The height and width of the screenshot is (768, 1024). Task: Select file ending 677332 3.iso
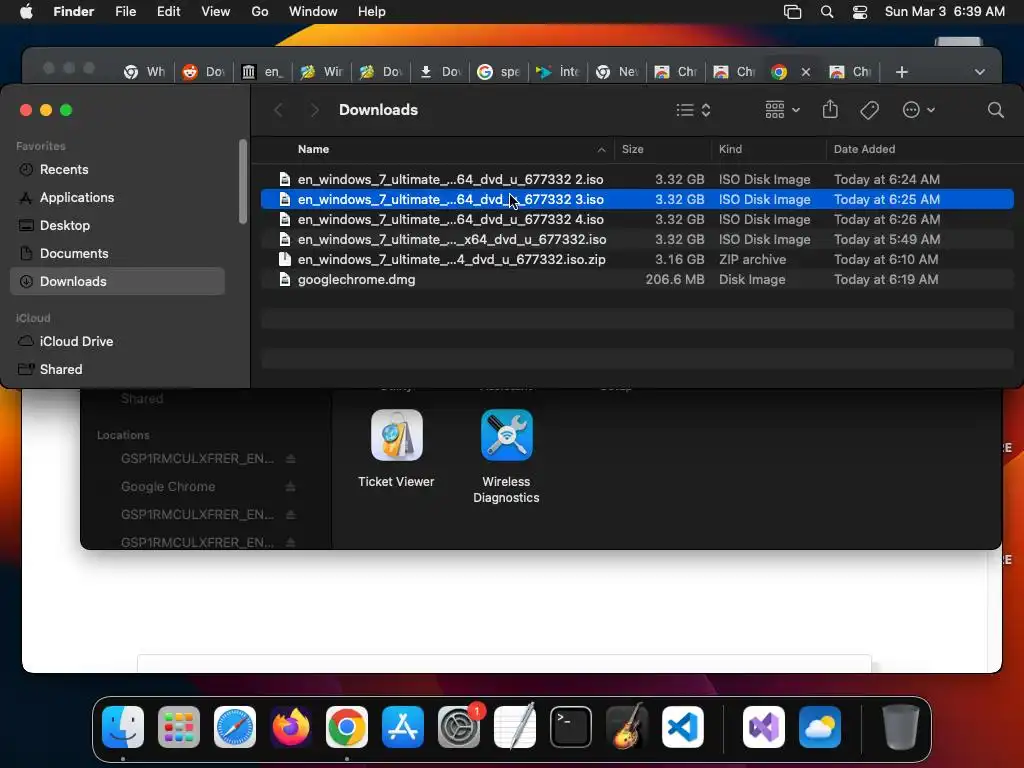coord(637,199)
